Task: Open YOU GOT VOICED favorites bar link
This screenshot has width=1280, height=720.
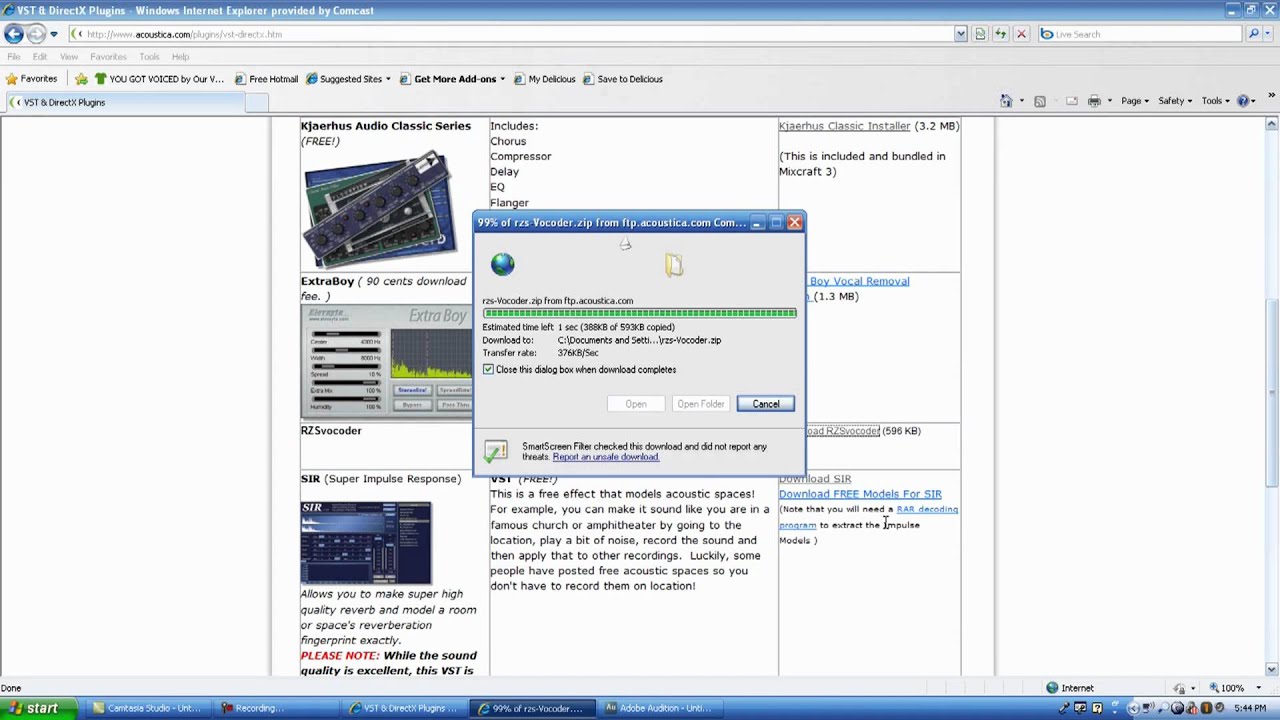Action: tap(159, 79)
